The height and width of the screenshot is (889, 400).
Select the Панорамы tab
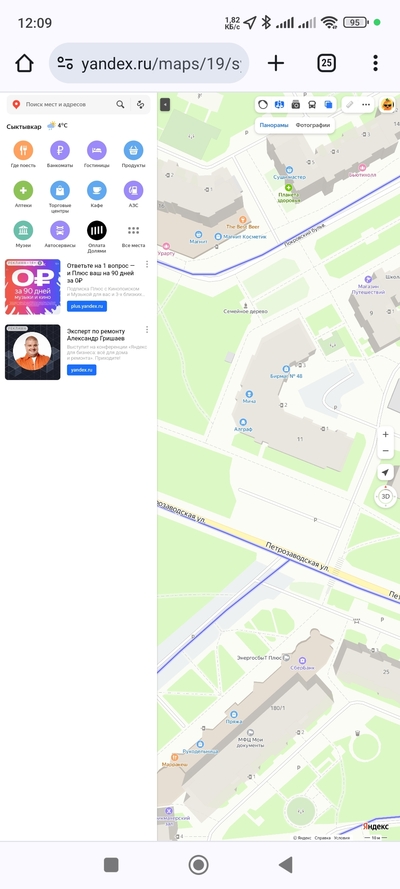[274, 125]
